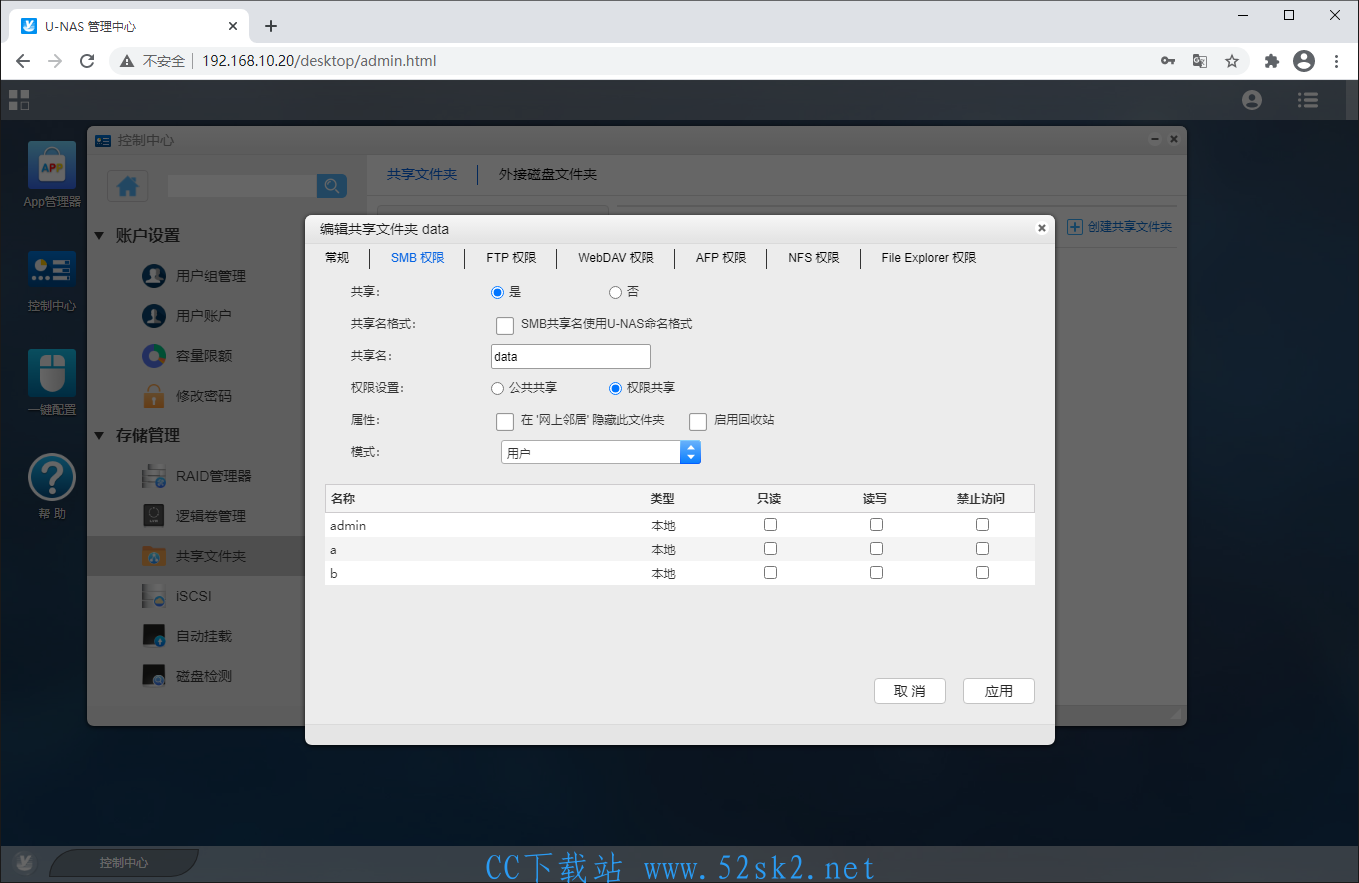1359x883 pixels.
Task: Check read-write (读写) for user b
Action: [x=876, y=572]
